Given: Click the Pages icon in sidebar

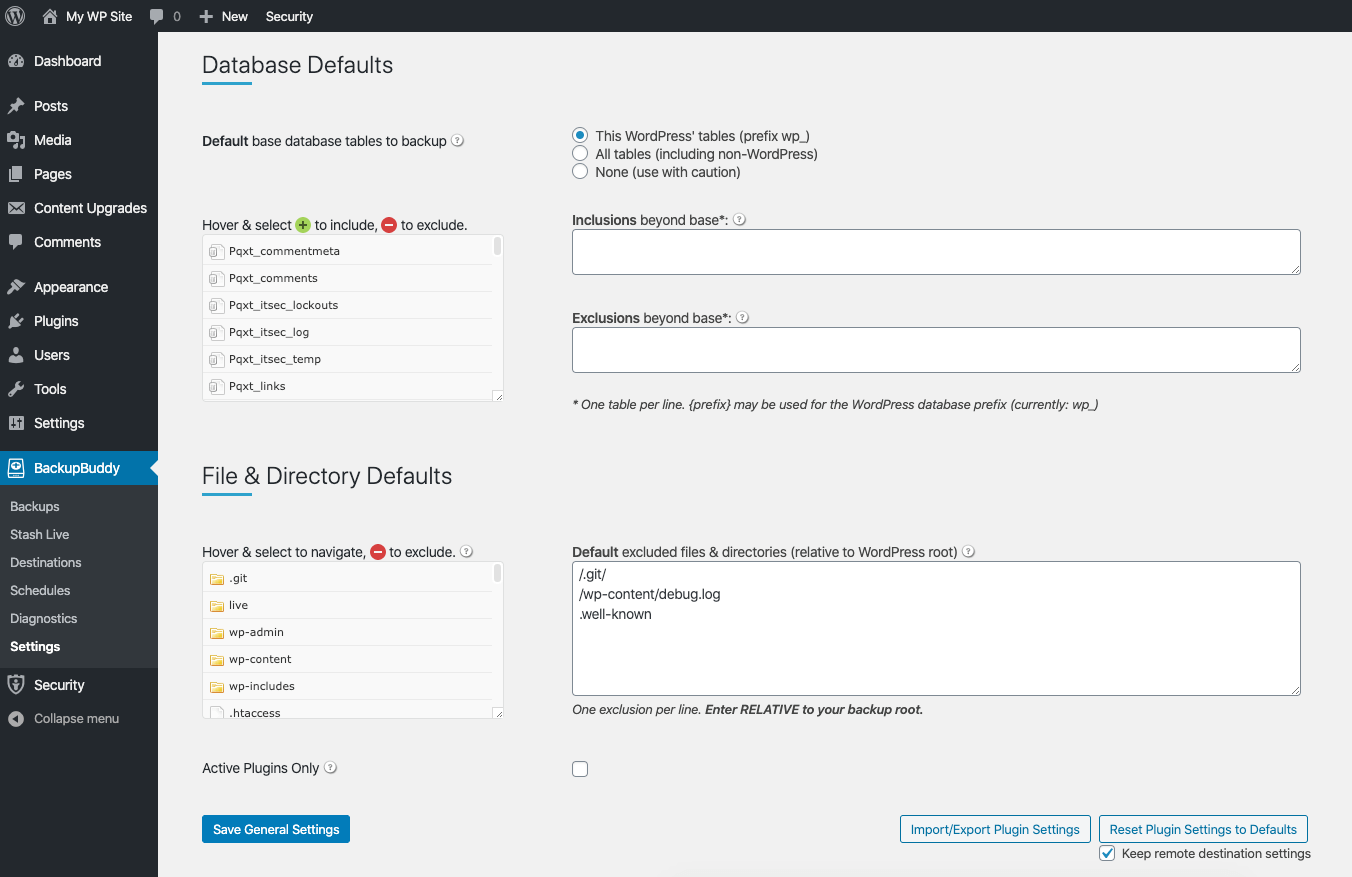Looking at the screenshot, I should point(16,174).
